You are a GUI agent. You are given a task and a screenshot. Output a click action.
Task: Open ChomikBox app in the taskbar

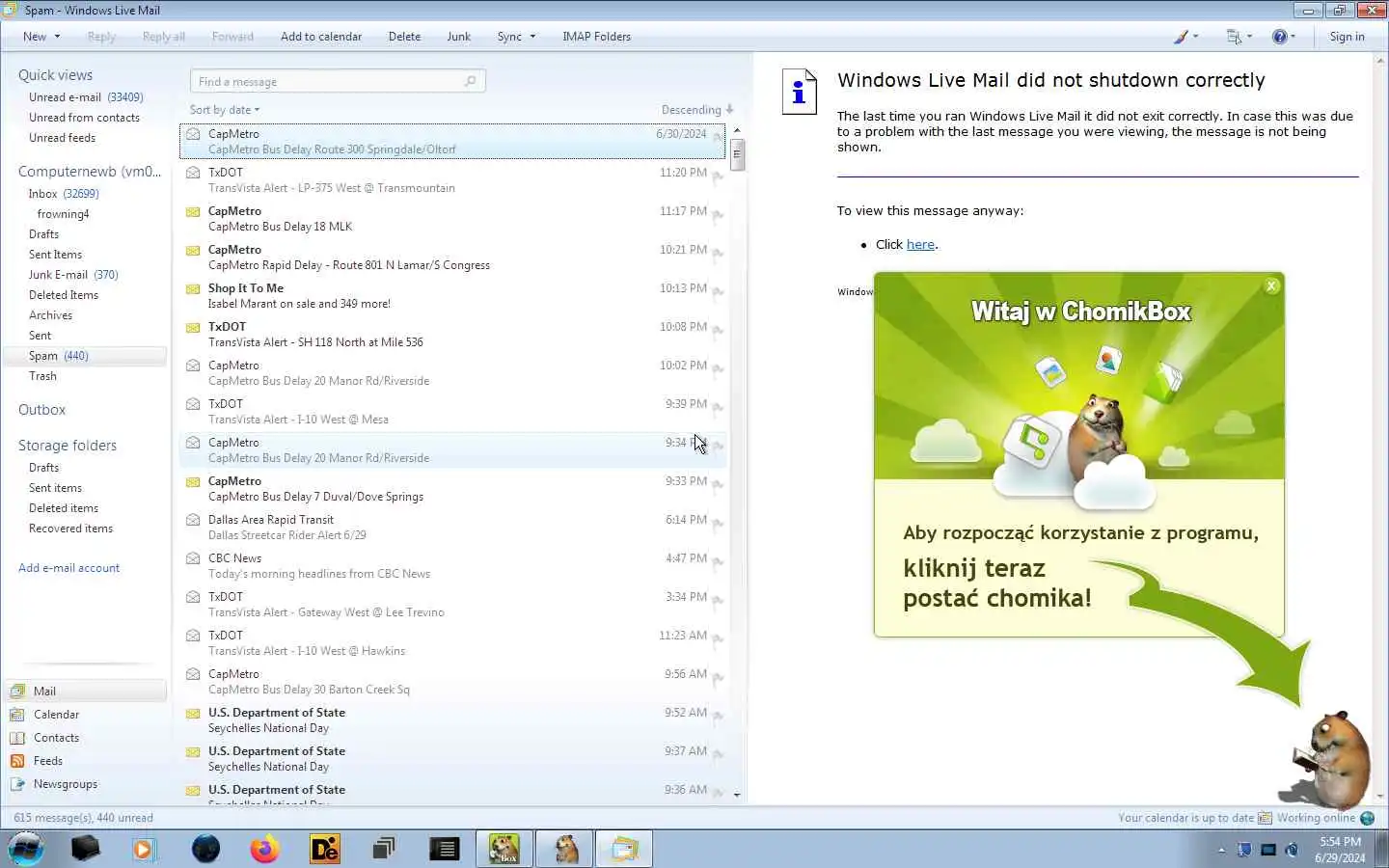[504, 849]
